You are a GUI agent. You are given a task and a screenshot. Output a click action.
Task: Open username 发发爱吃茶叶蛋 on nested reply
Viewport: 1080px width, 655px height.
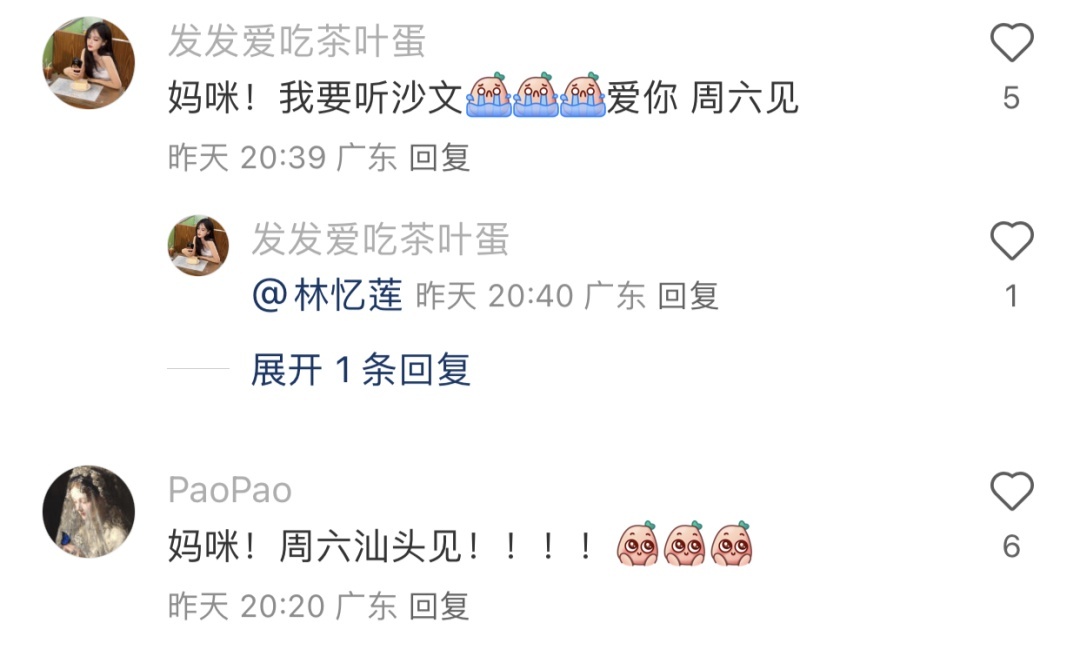click(x=380, y=239)
